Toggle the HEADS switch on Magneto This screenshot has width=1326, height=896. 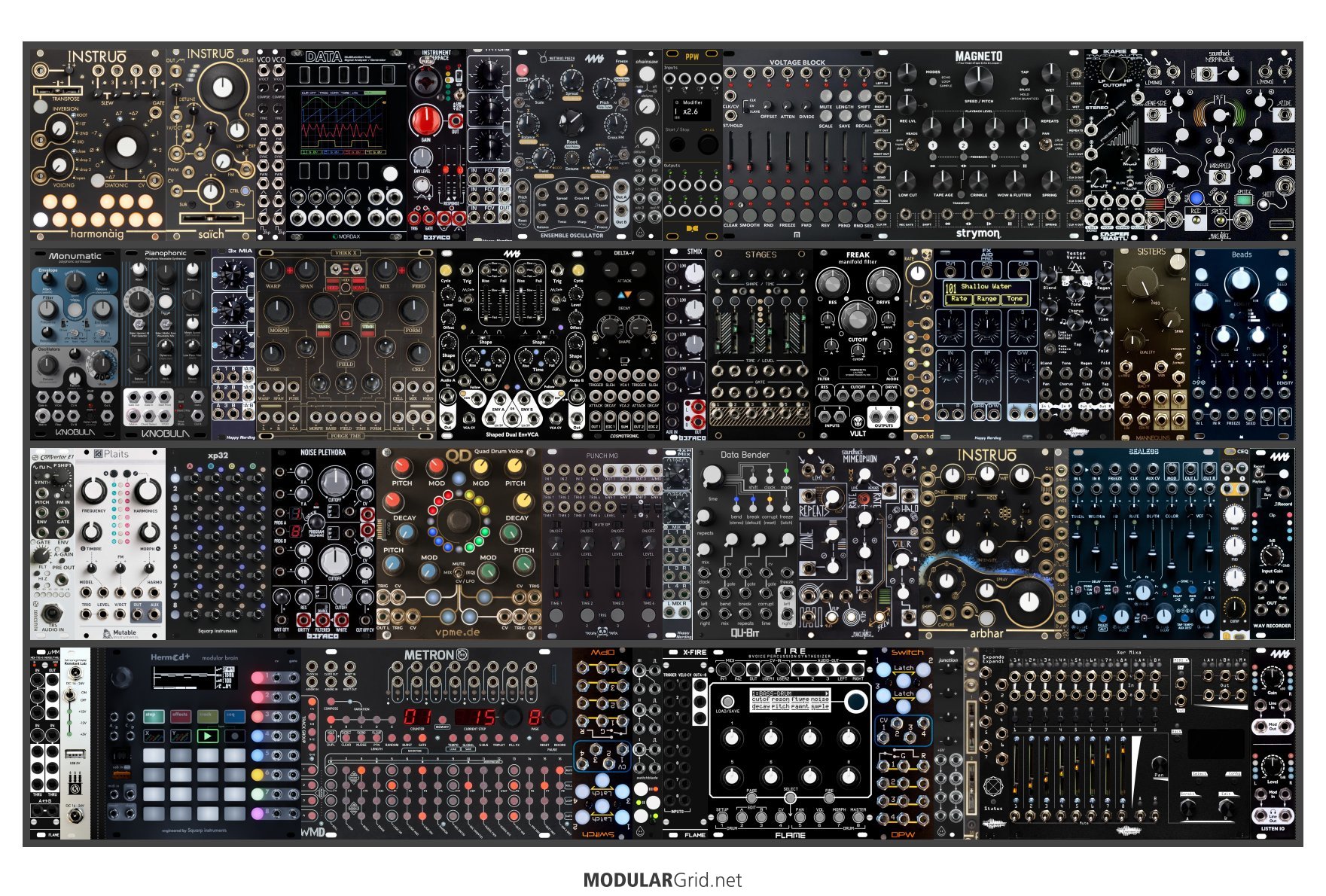tap(912, 145)
